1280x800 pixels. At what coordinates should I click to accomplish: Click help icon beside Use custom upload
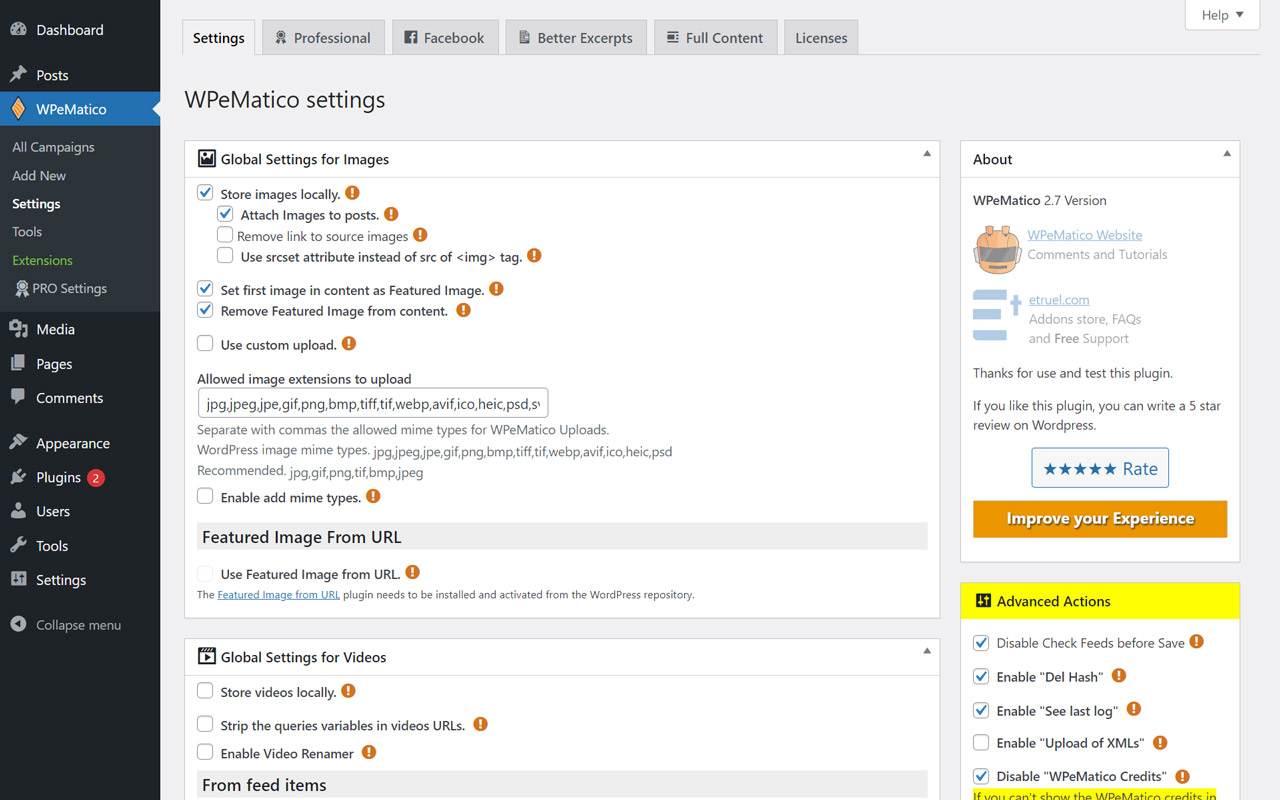point(349,343)
